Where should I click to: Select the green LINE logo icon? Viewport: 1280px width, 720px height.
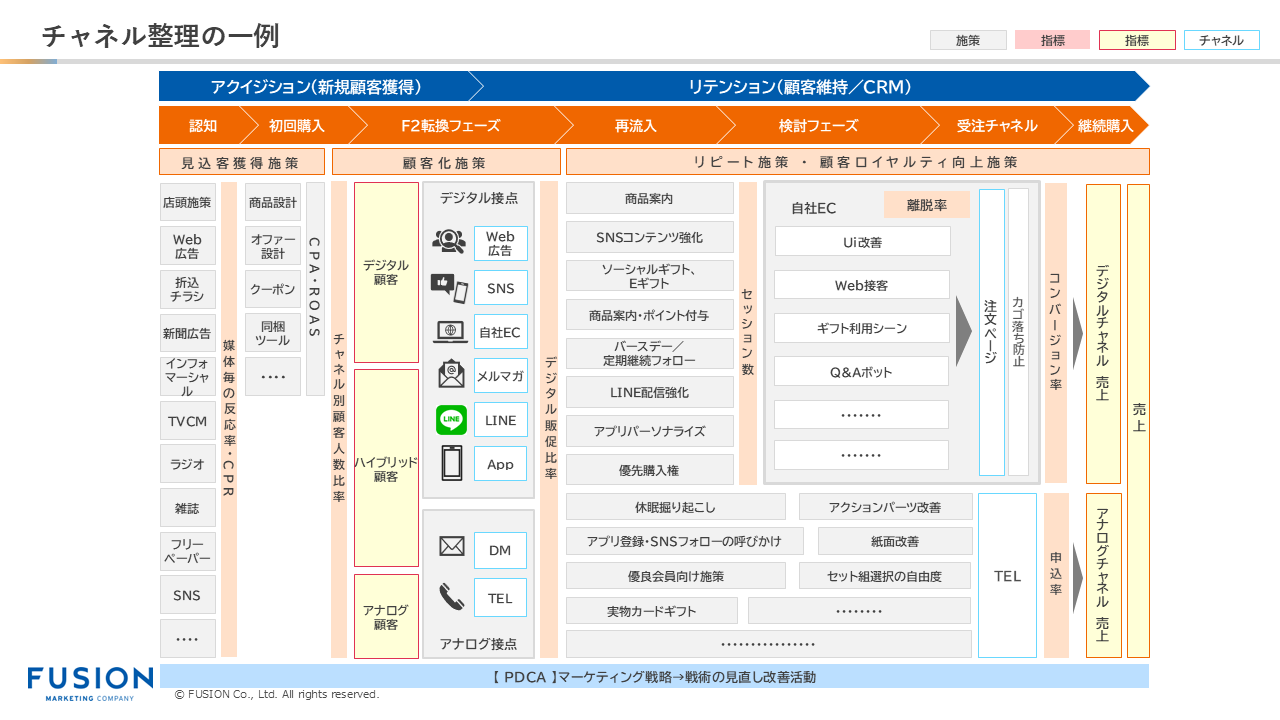(451, 420)
